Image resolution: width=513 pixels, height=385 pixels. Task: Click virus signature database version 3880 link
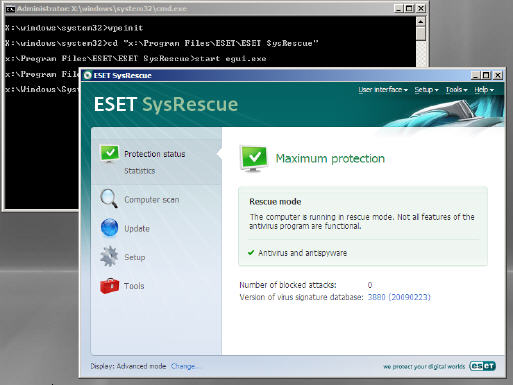click(x=399, y=297)
